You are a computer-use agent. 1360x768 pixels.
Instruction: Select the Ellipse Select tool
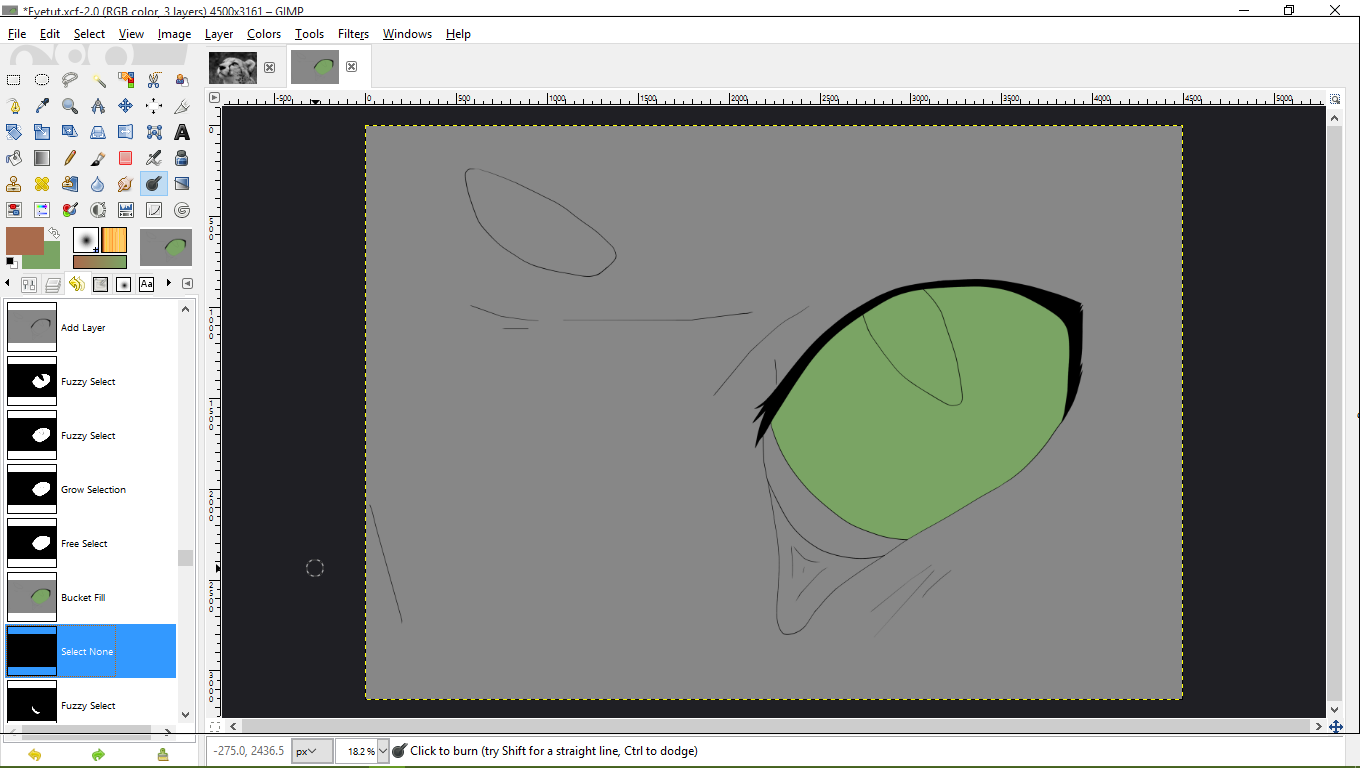tap(42, 80)
